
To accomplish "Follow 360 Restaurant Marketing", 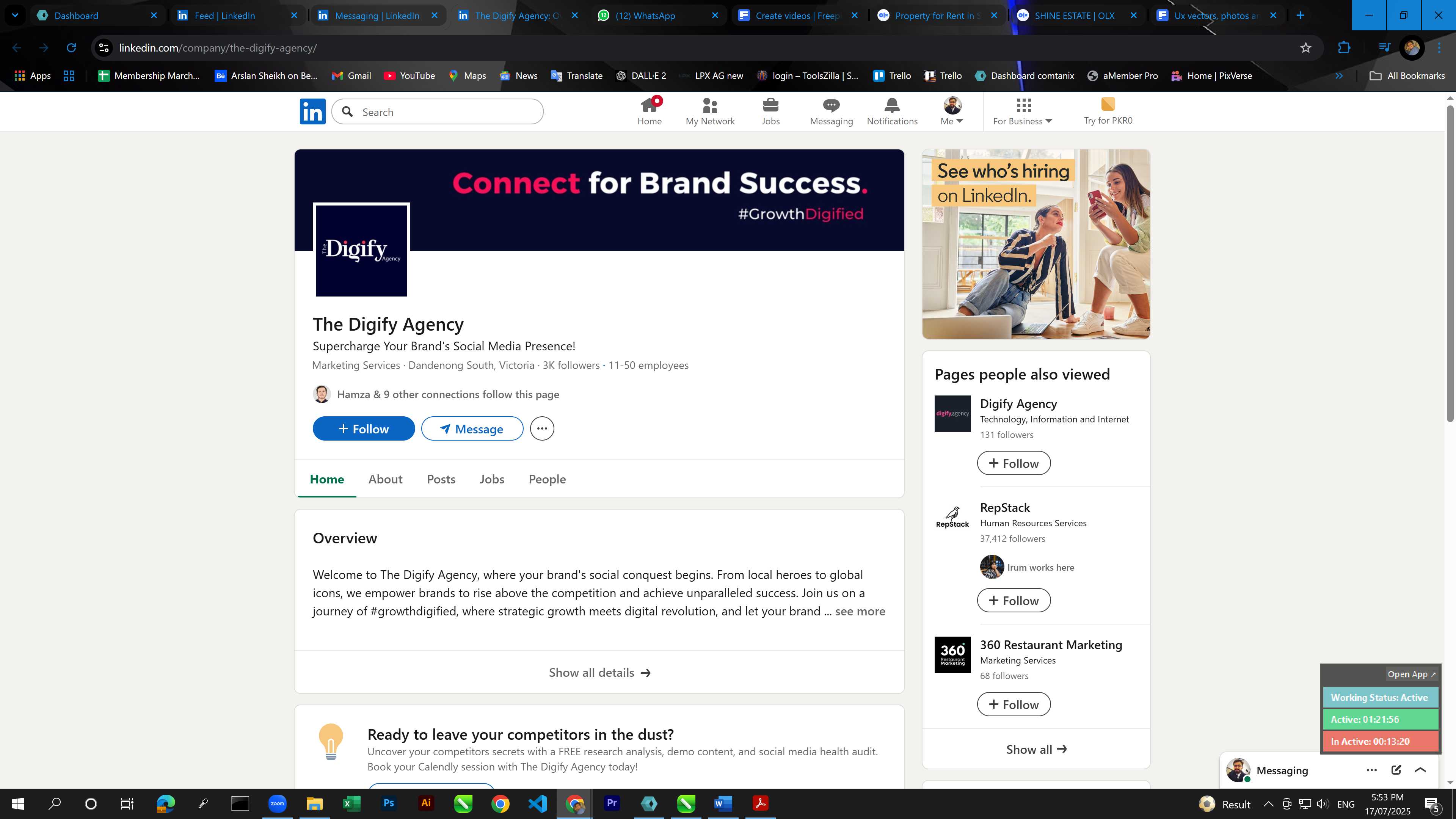I will (x=1014, y=704).
